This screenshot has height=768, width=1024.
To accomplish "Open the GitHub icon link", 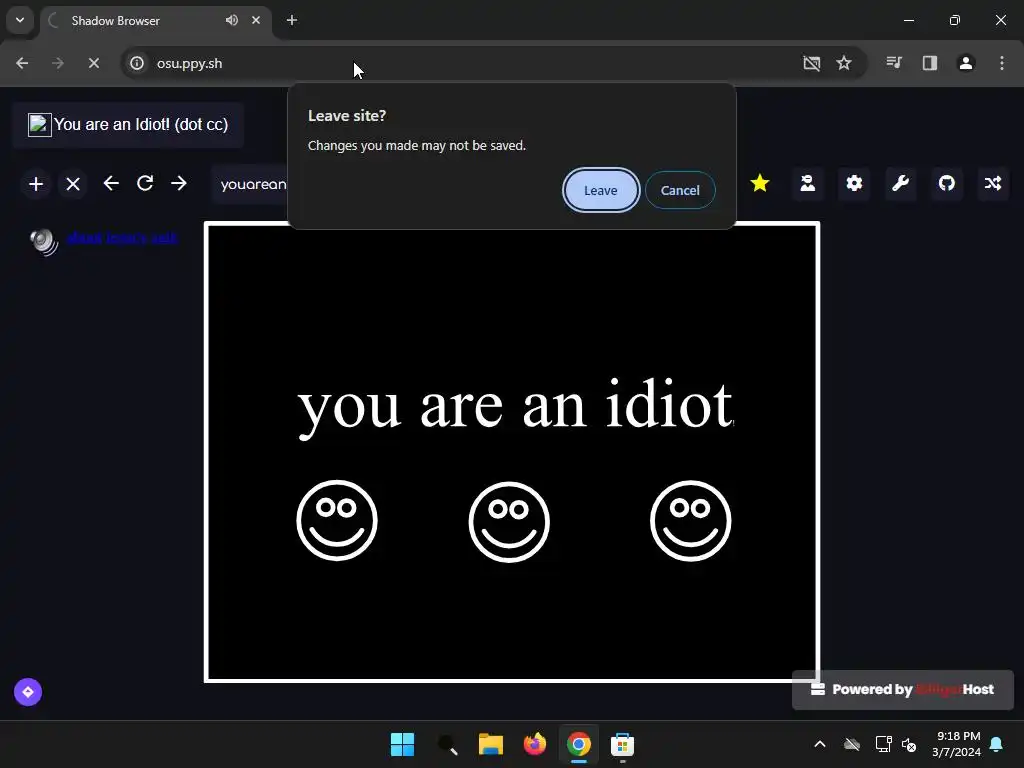I will pos(947,184).
